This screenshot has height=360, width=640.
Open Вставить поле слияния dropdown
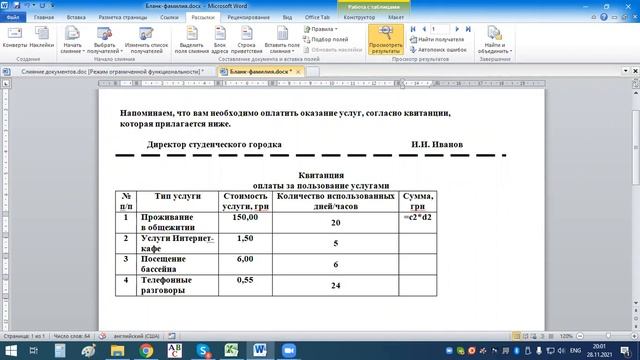pos(282,40)
